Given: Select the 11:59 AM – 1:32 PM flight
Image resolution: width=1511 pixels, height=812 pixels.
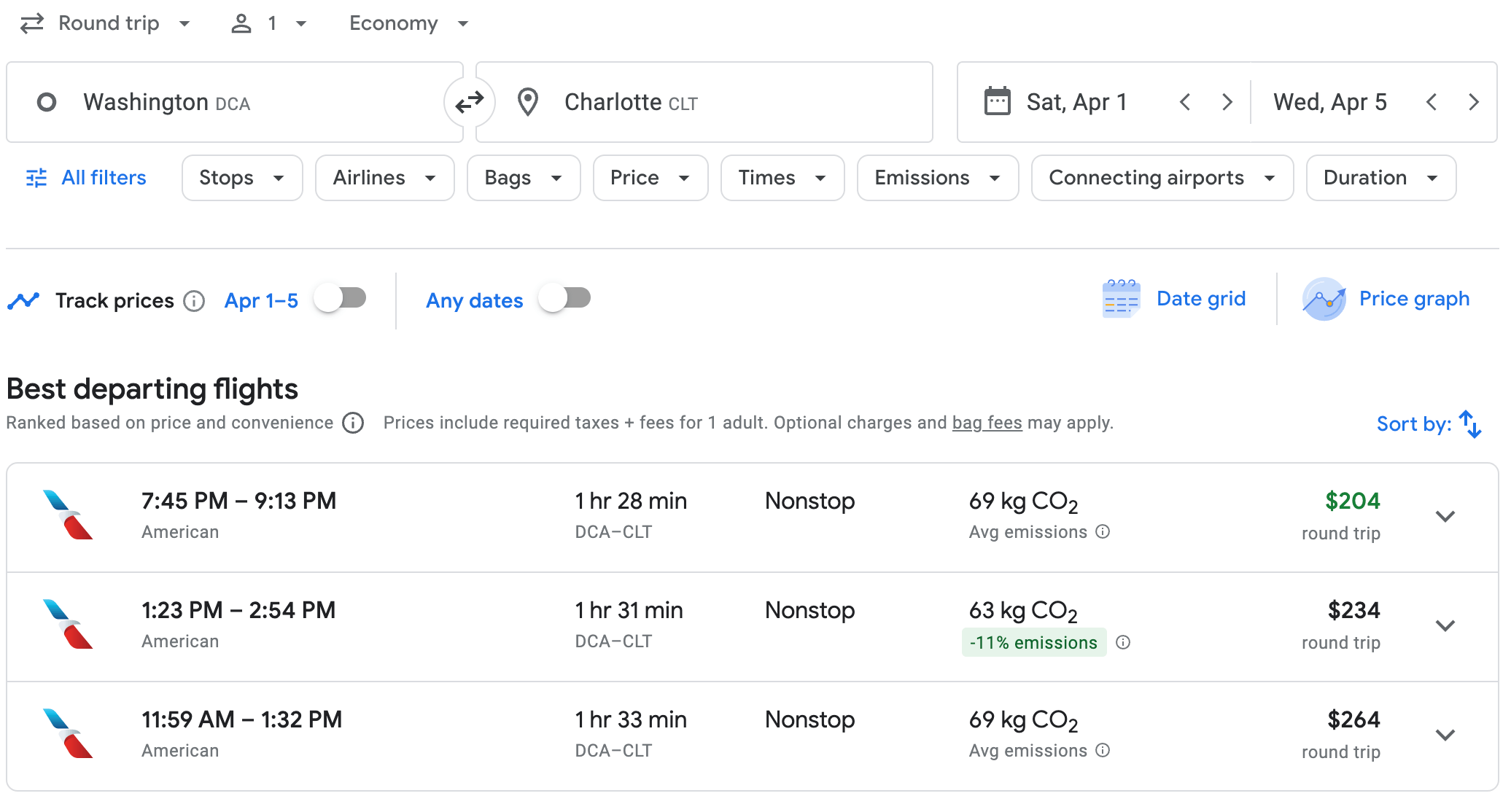Looking at the screenshot, I should tap(753, 736).
